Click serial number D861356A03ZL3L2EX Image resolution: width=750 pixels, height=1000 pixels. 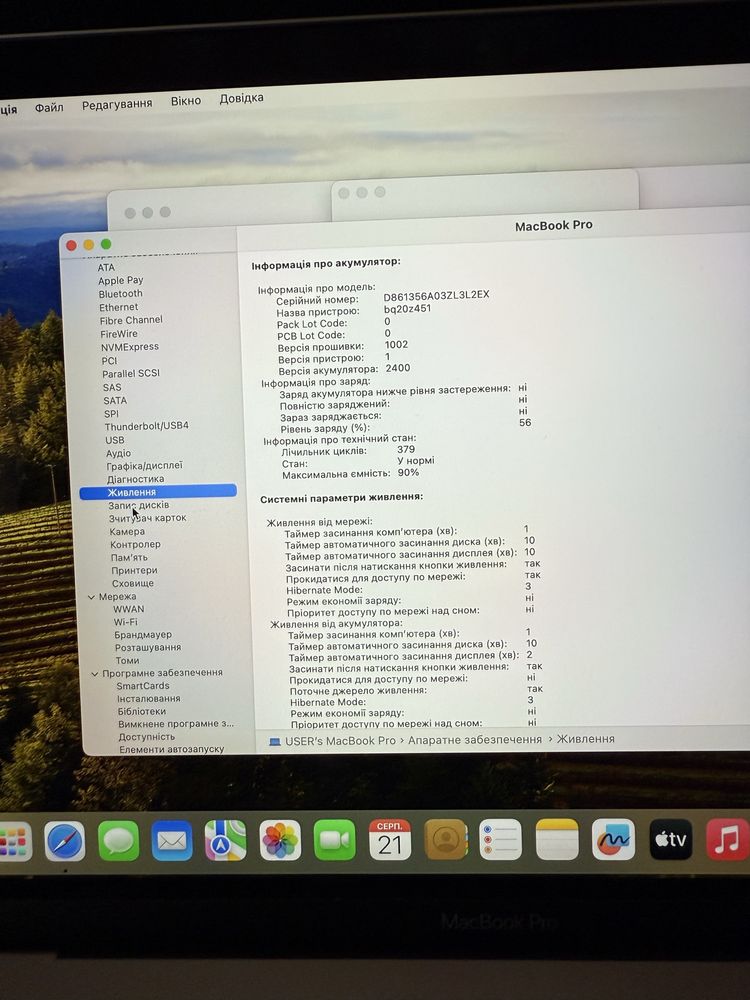click(x=436, y=295)
